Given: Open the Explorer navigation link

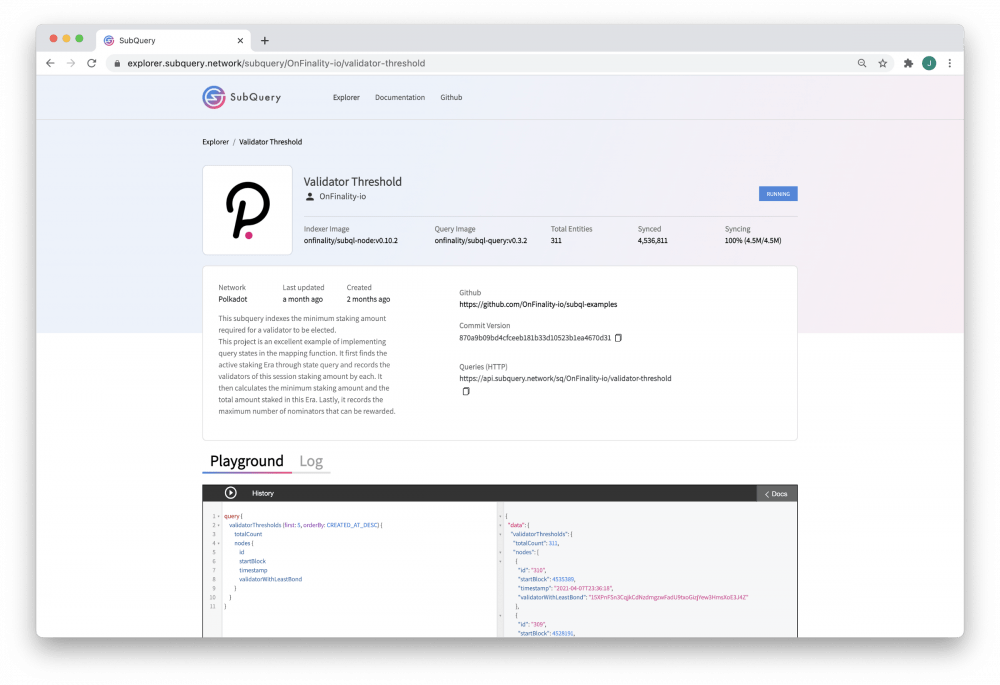Looking at the screenshot, I should point(346,98).
